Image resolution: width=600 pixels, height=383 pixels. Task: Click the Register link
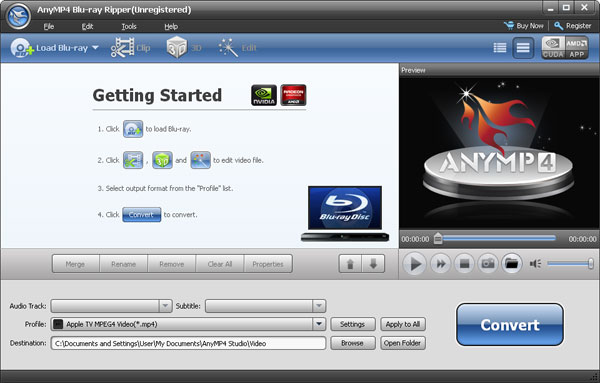pos(572,26)
